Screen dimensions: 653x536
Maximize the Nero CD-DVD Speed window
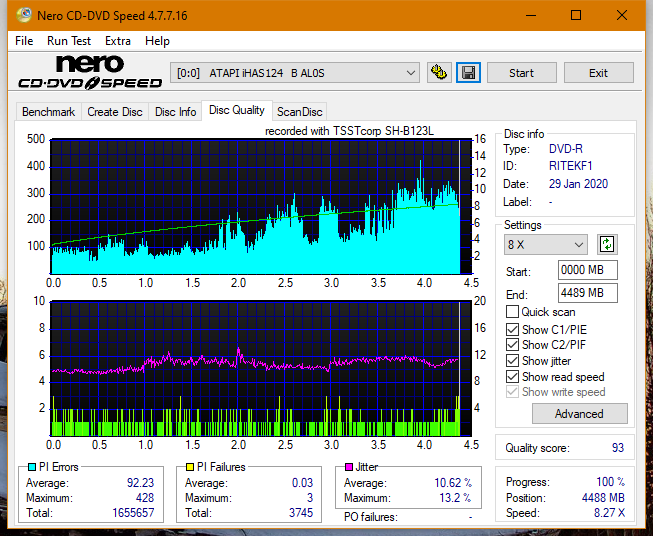[x=576, y=15]
